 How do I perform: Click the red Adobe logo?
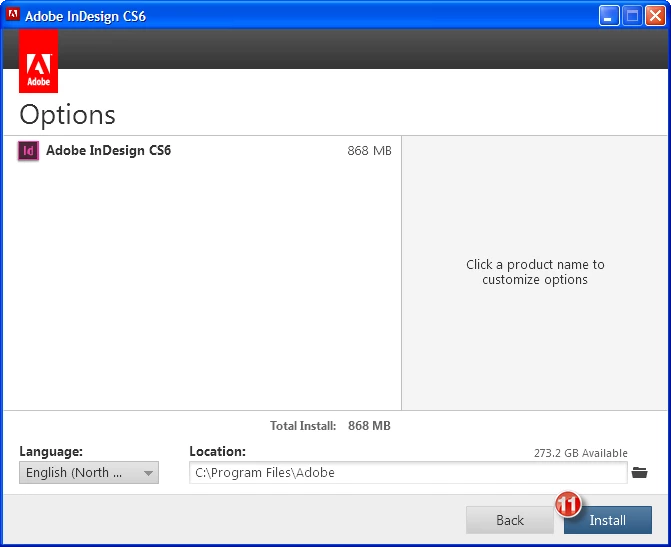click(39, 61)
